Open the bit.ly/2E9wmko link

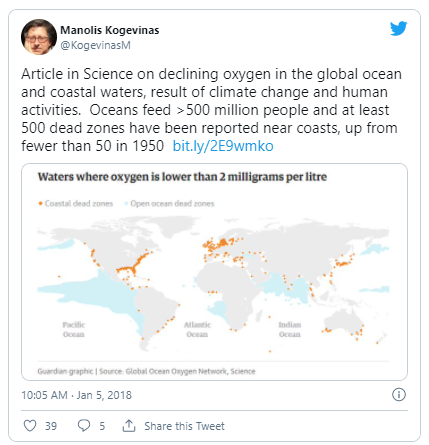point(223,146)
